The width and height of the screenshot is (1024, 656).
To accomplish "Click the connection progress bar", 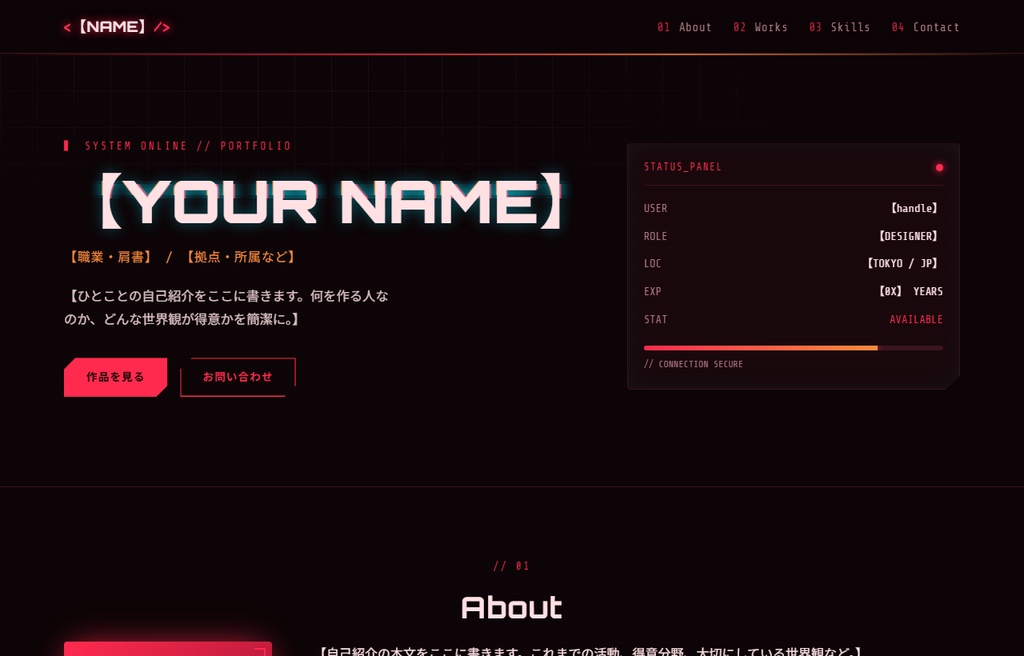I will tap(793, 348).
